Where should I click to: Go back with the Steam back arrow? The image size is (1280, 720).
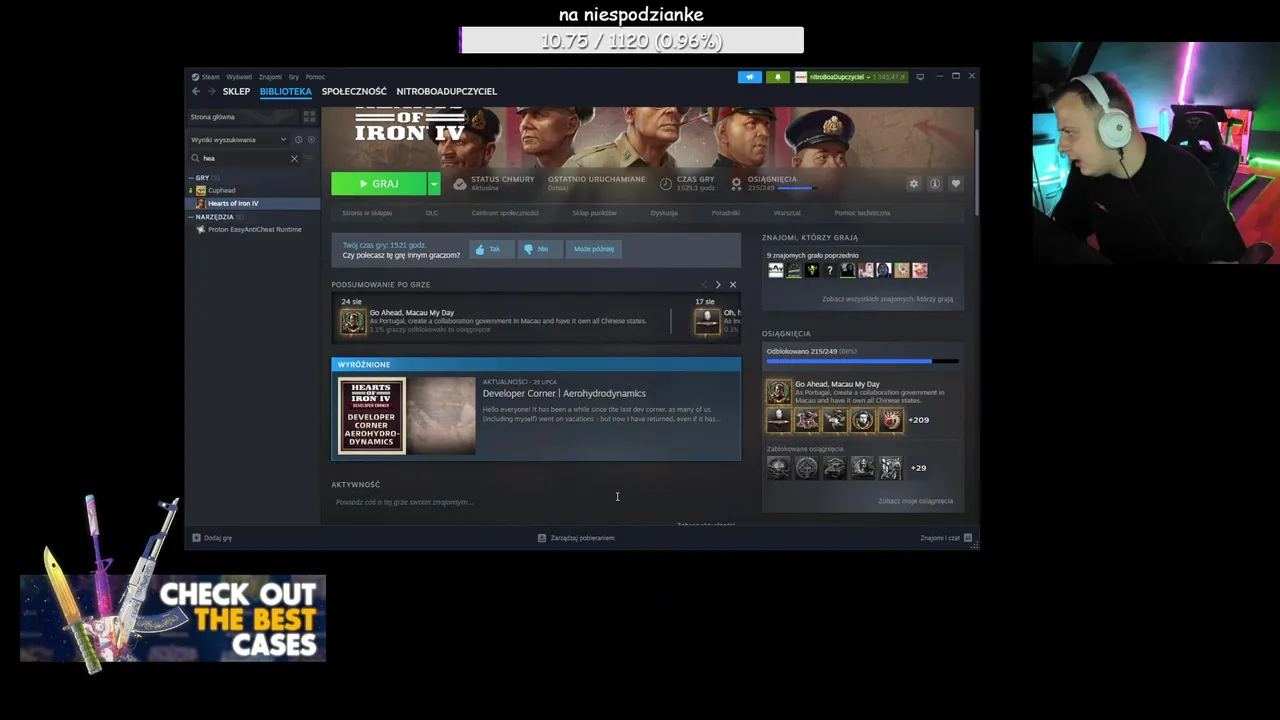(x=196, y=91)
